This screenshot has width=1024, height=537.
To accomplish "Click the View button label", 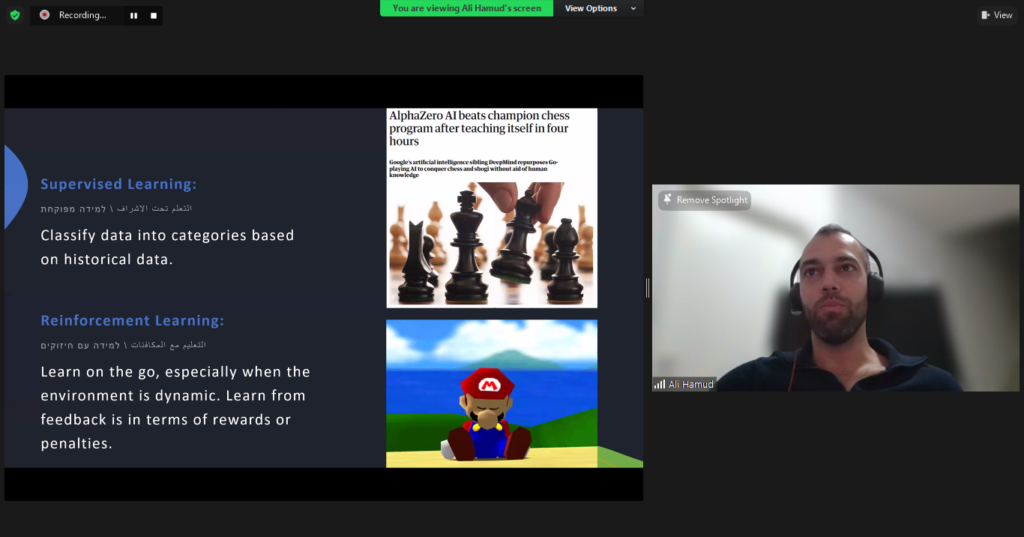I will (x=1003, y=15).
